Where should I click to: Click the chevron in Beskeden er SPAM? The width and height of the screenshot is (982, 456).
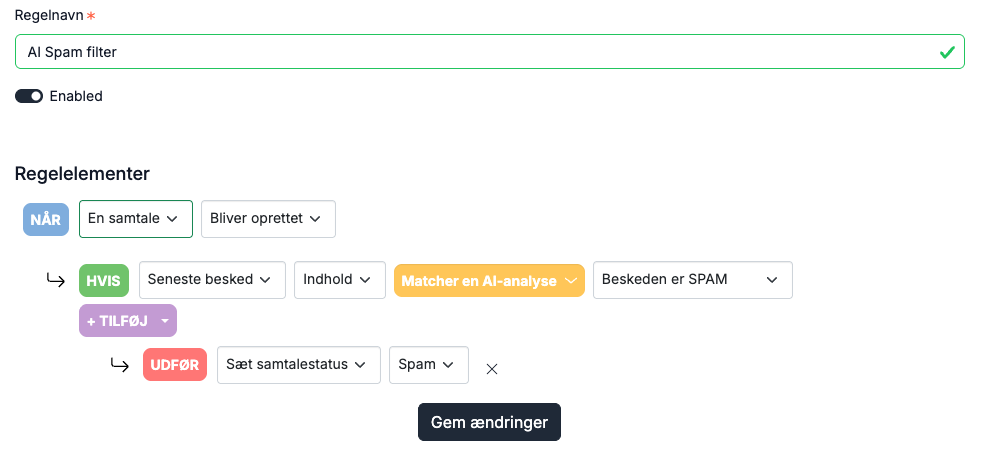tap(772, 279)
